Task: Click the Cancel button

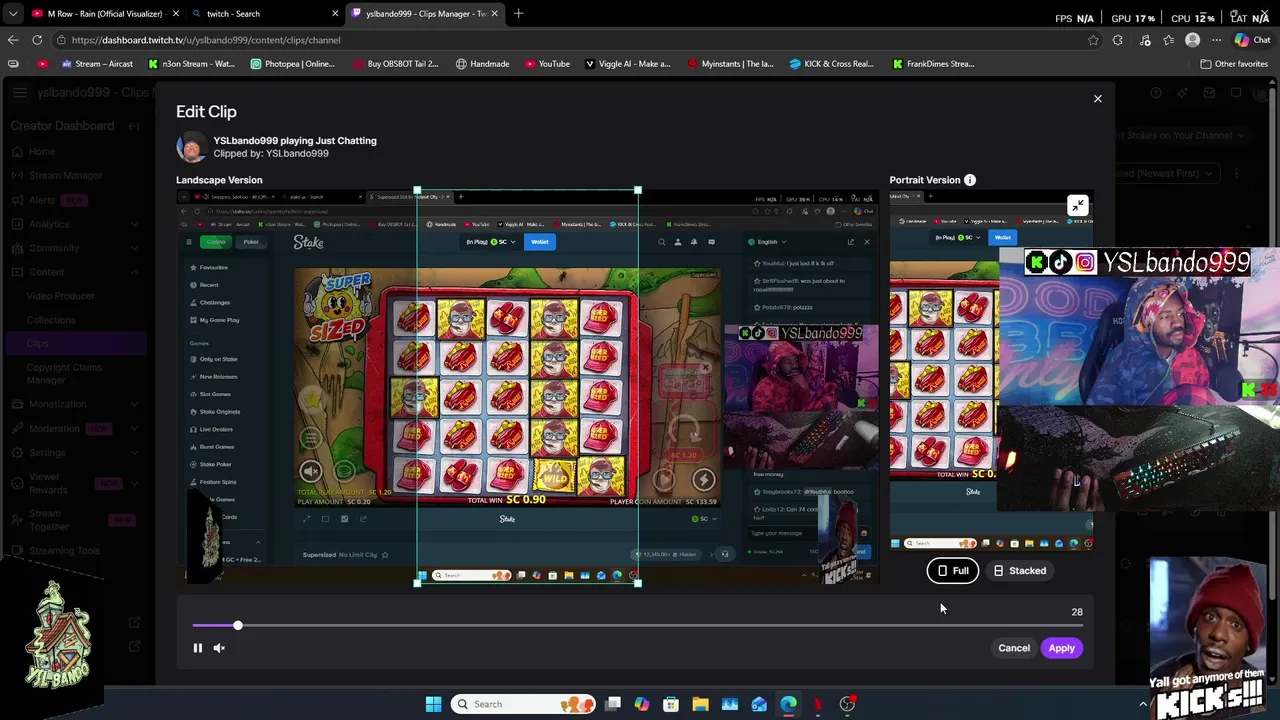Action: (x=1013, y=648)
